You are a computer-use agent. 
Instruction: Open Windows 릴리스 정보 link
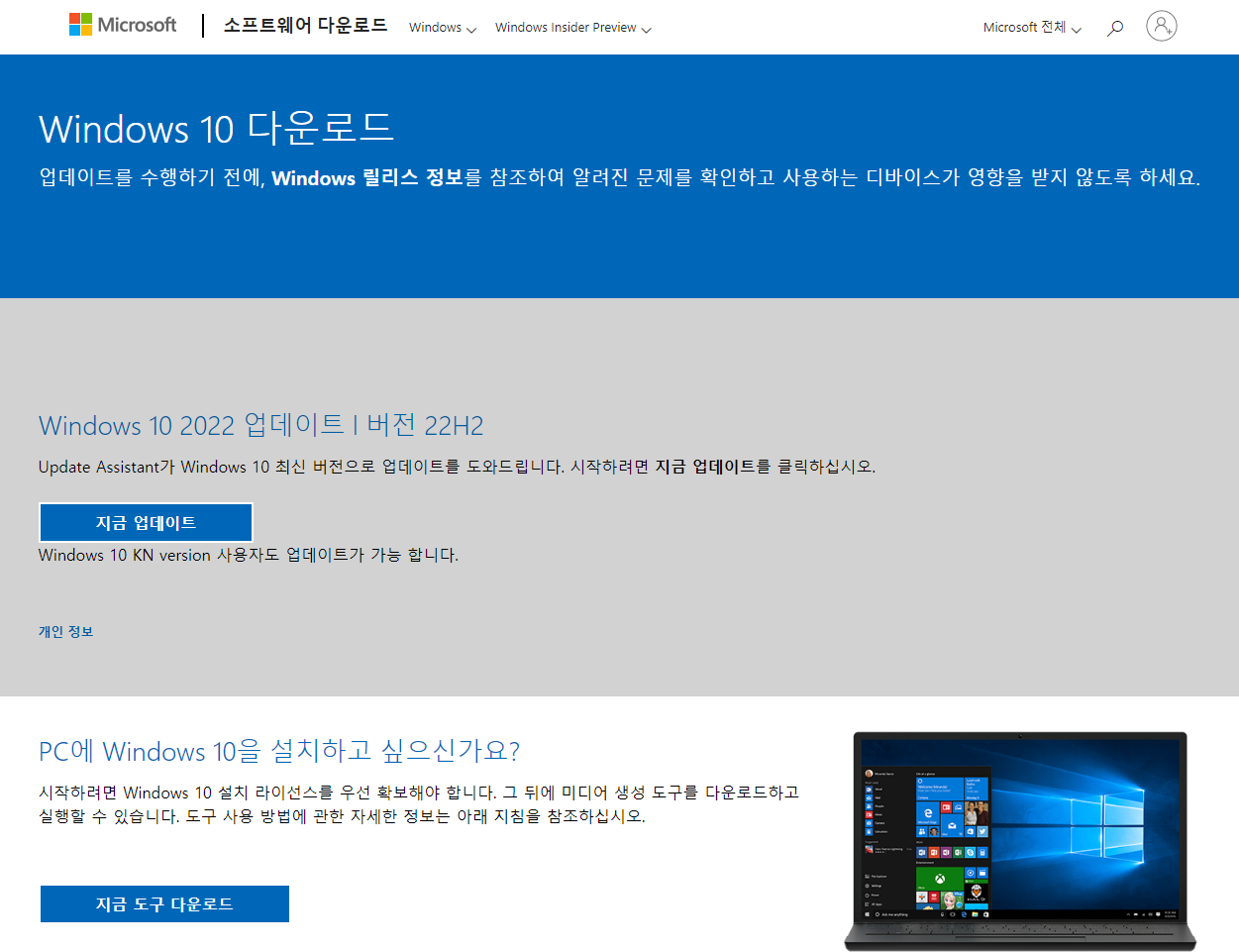367,177
